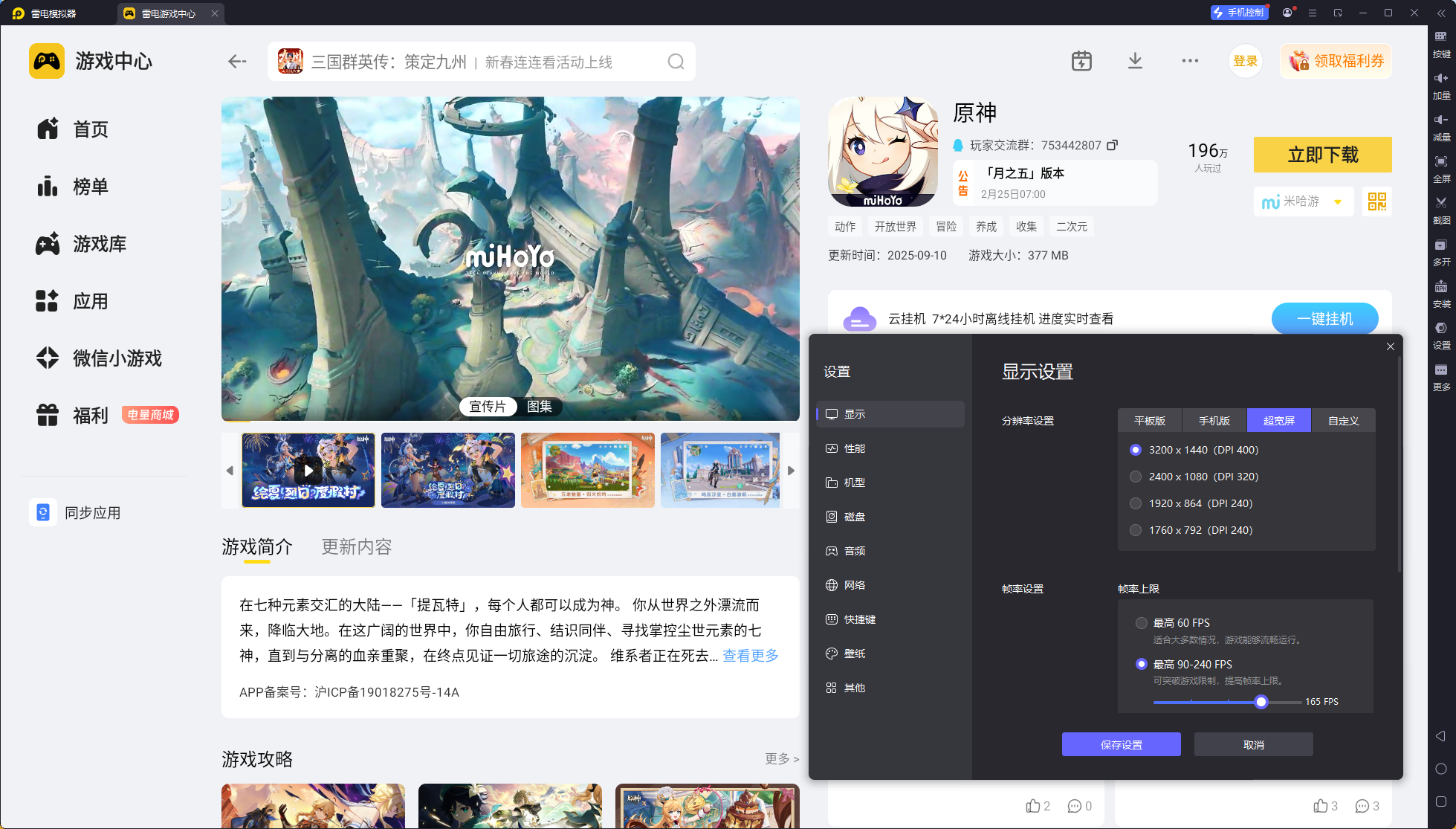The width and height of the screenshot is (1456, 829).
Task: Open the 游戏库 sidebar item
Action: pyautogui.click(x=99, y=244)
